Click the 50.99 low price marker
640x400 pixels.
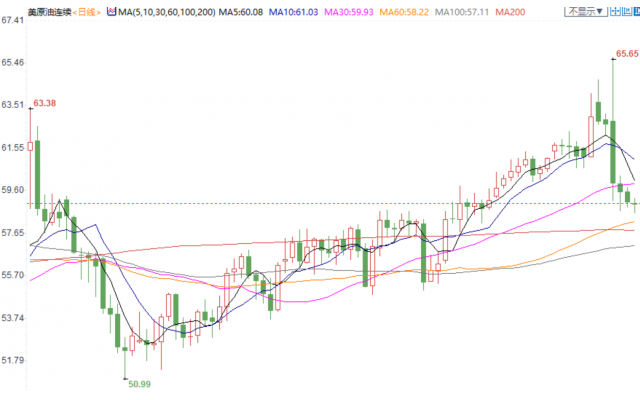[x=139, y=384]
